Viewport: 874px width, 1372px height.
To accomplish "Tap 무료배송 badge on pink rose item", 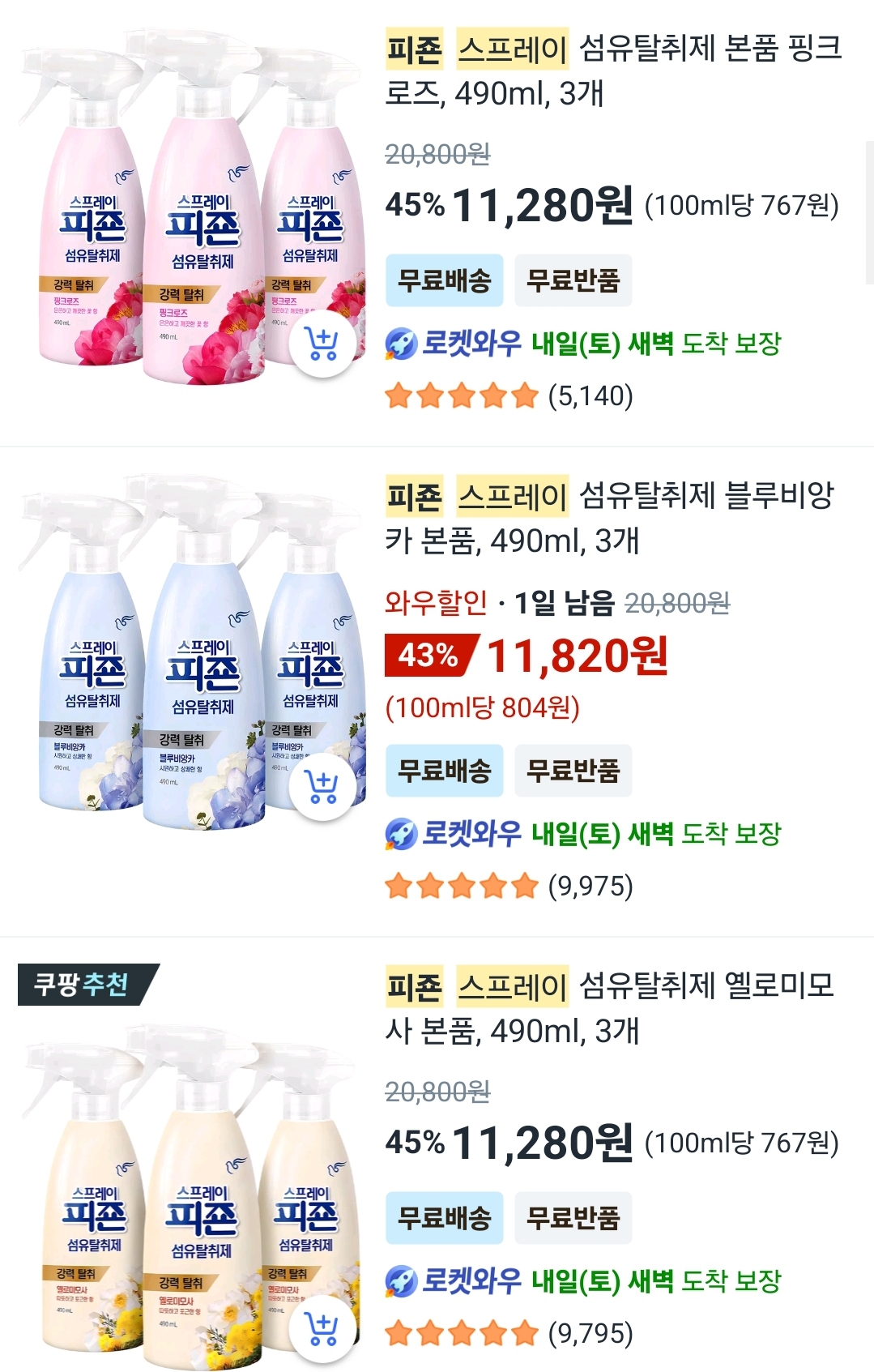I will (x=444, y=280).
